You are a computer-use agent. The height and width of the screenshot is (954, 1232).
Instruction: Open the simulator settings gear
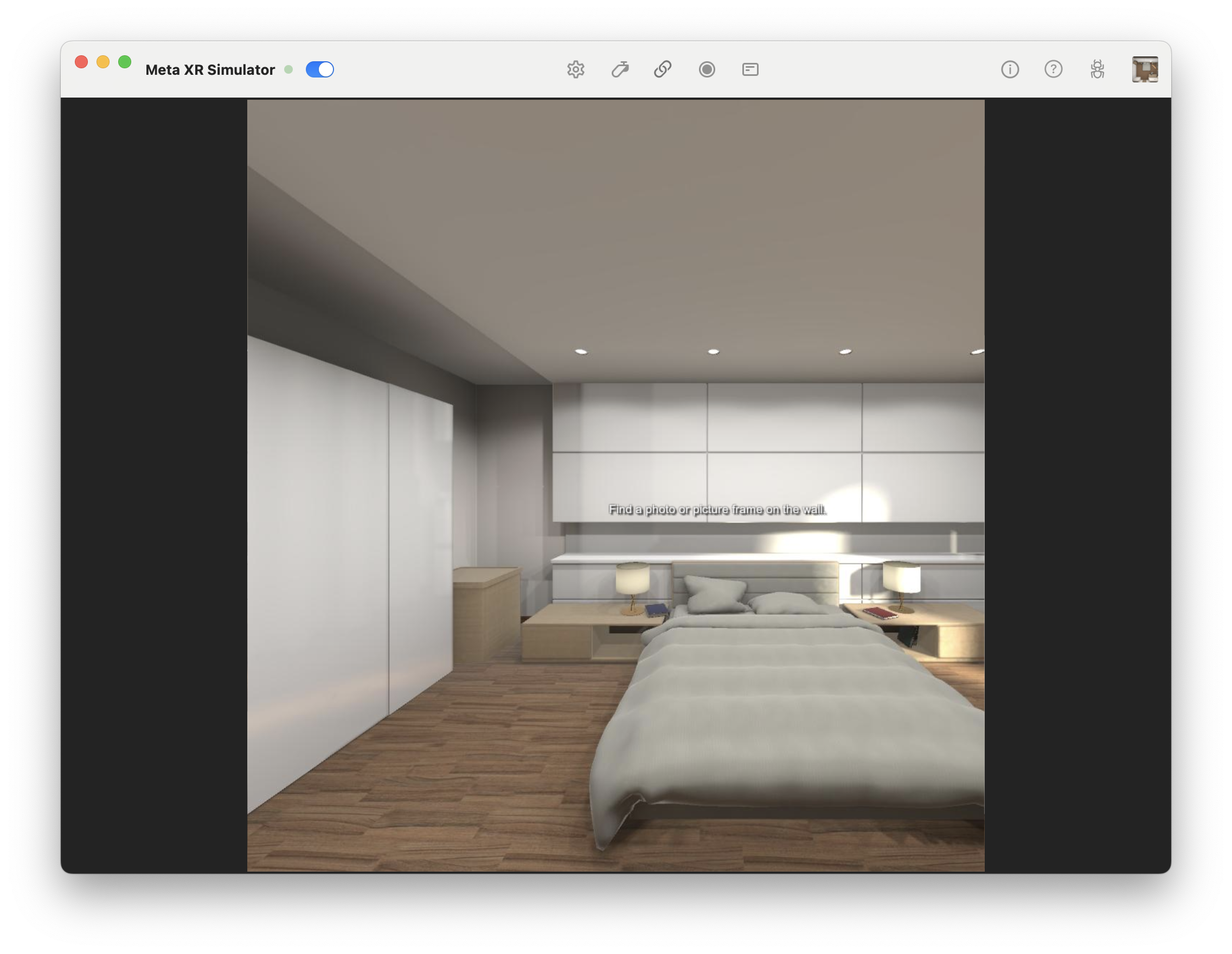tap(575, 69)
